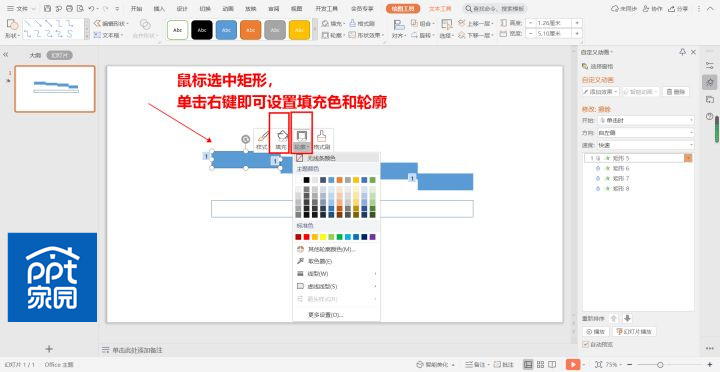Switch to slide sorter view in status bar
Screen dimensions: 720x372
coord(540,364)
